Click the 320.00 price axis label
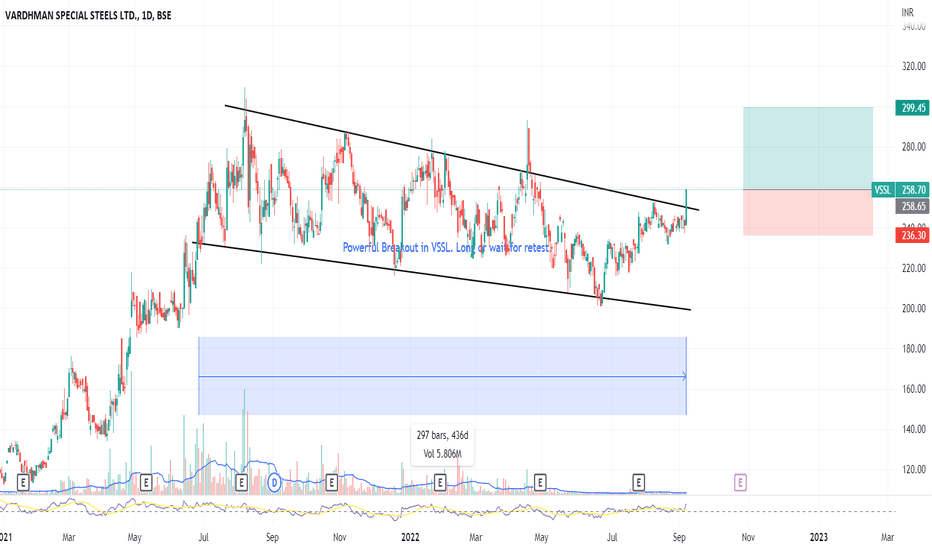 coord(914,66)
